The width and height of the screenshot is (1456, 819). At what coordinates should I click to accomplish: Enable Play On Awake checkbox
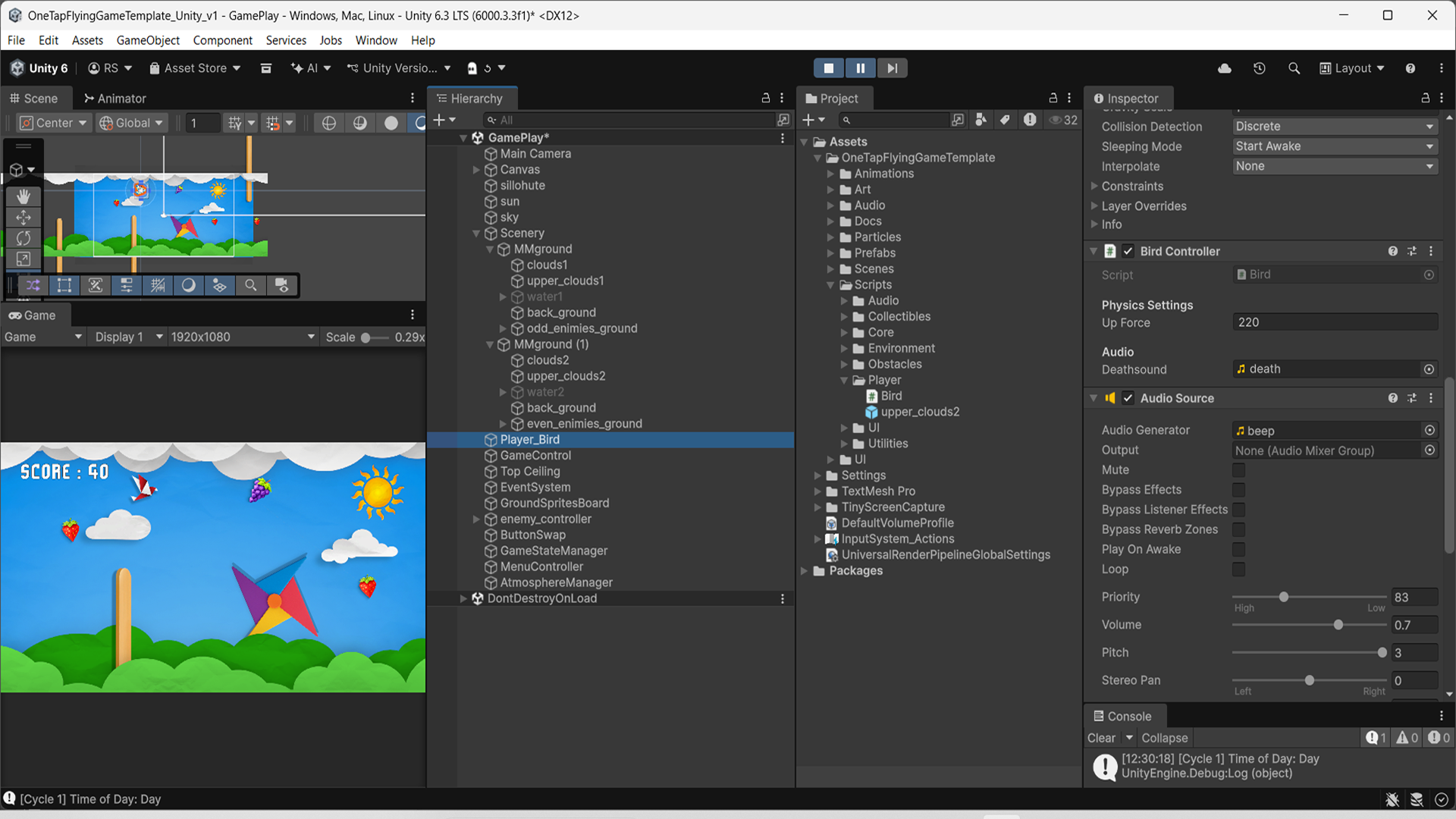(1239, 549)
